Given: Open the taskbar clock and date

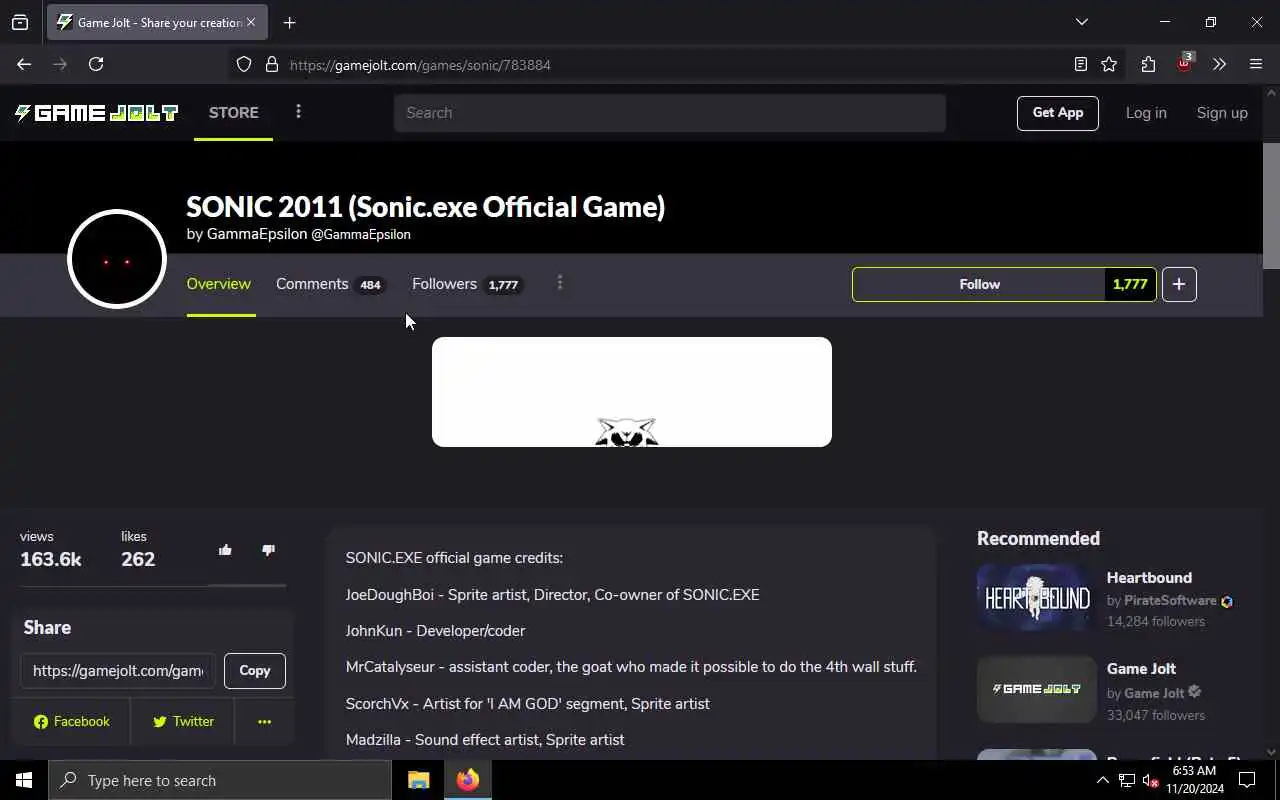Looking at the screenshot, I should tap(1194, 780).
